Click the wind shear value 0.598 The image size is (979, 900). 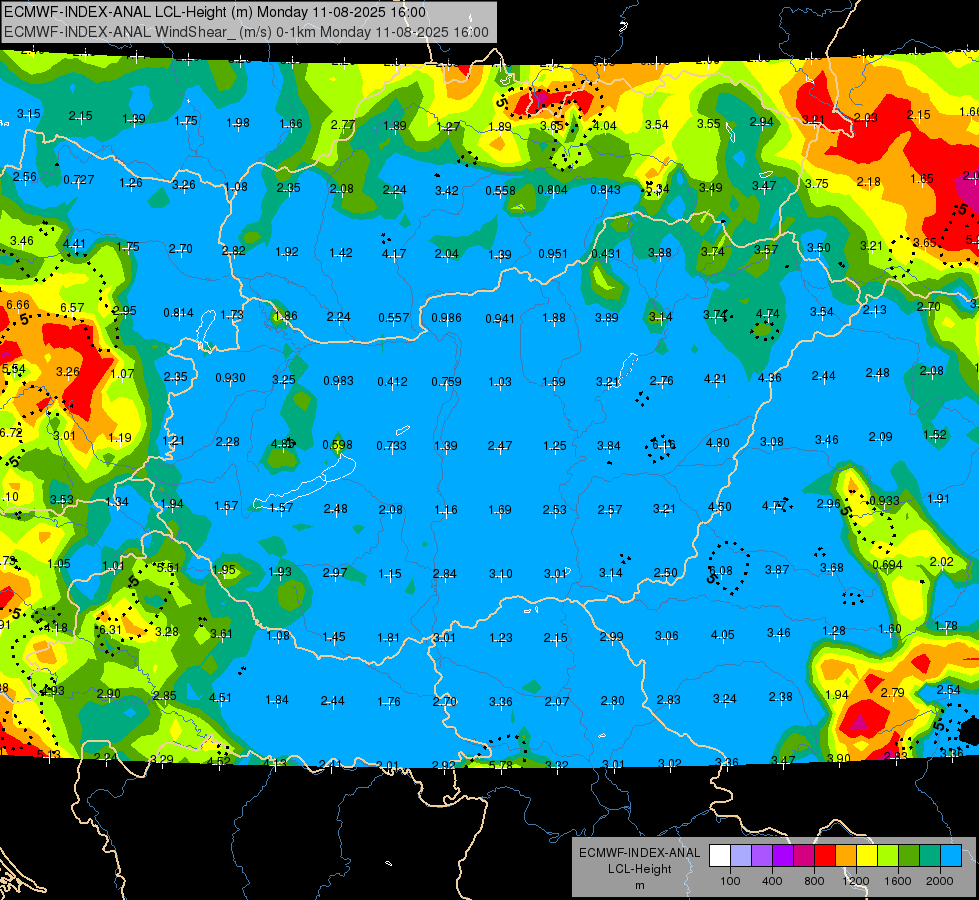[337, 445]
